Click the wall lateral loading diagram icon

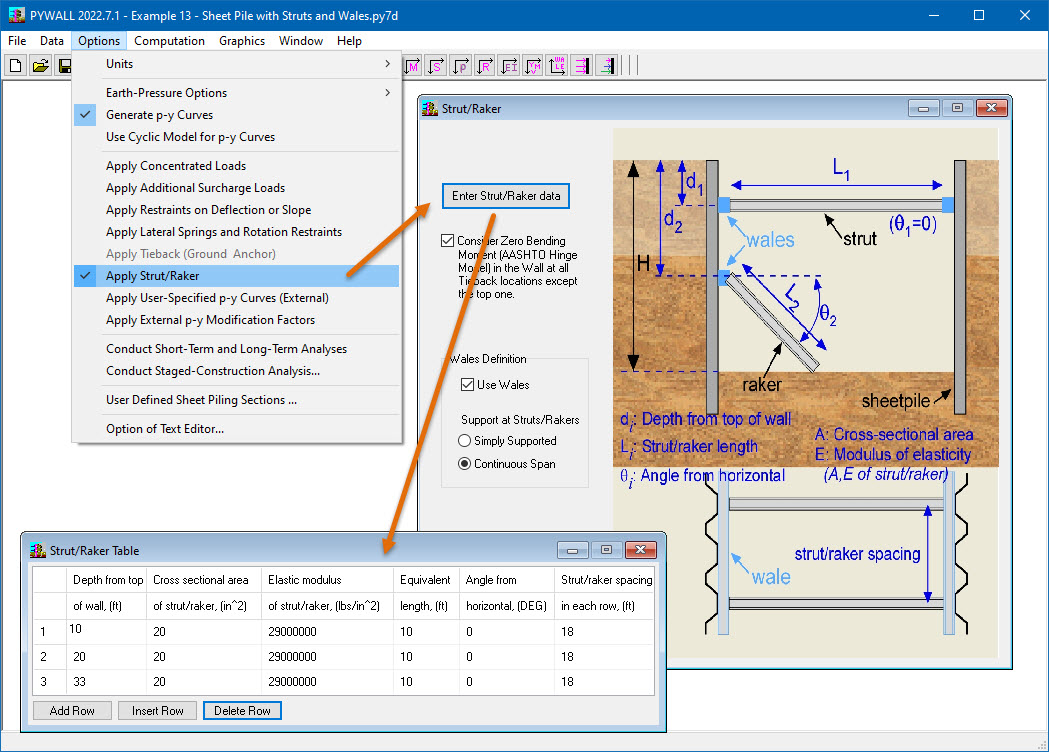(583, 65)
